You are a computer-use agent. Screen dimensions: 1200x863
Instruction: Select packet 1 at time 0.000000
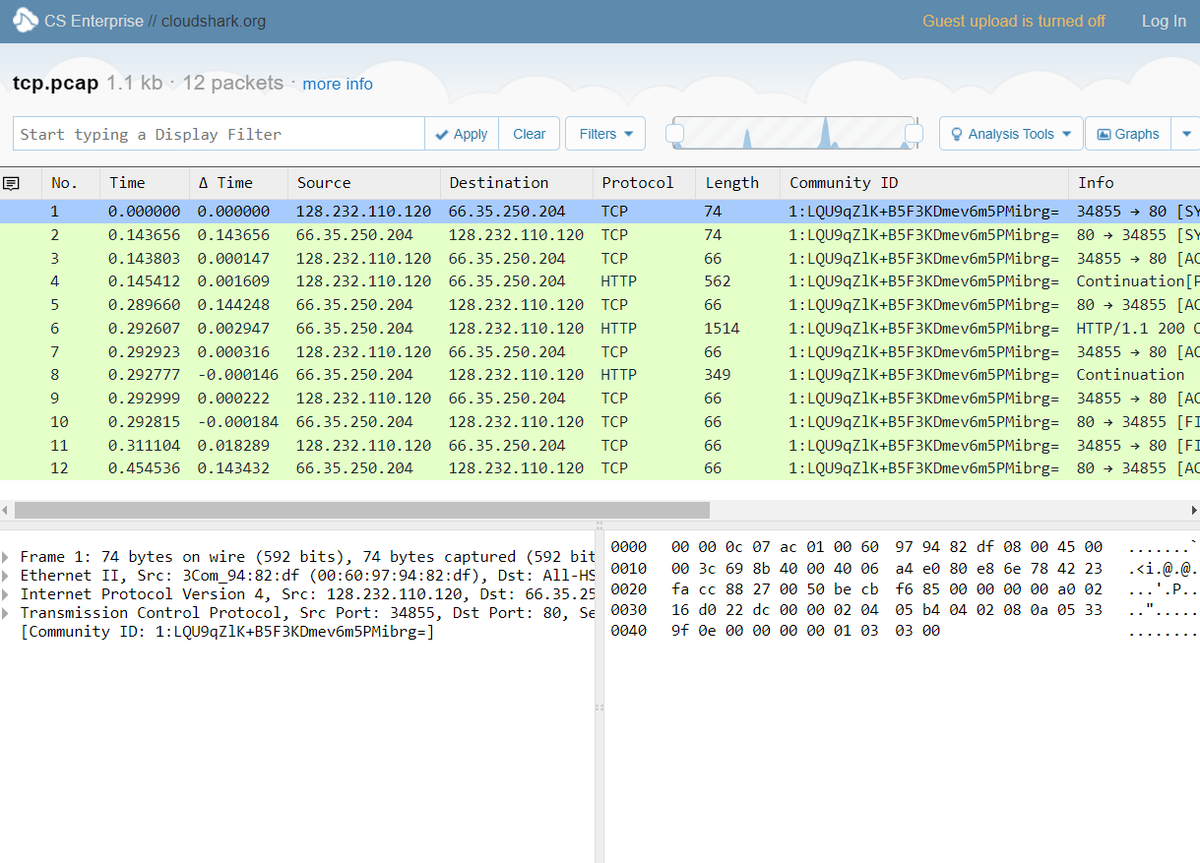(x=600, y=211)
